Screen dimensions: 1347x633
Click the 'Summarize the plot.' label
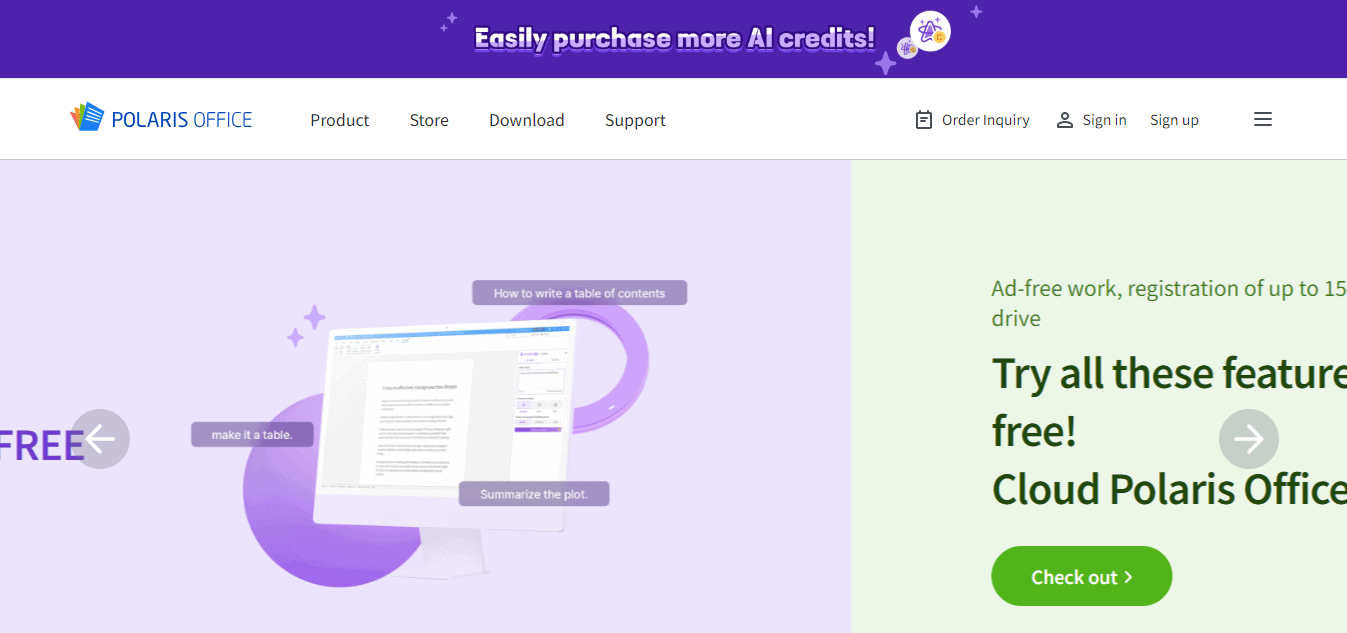(534, 494)
